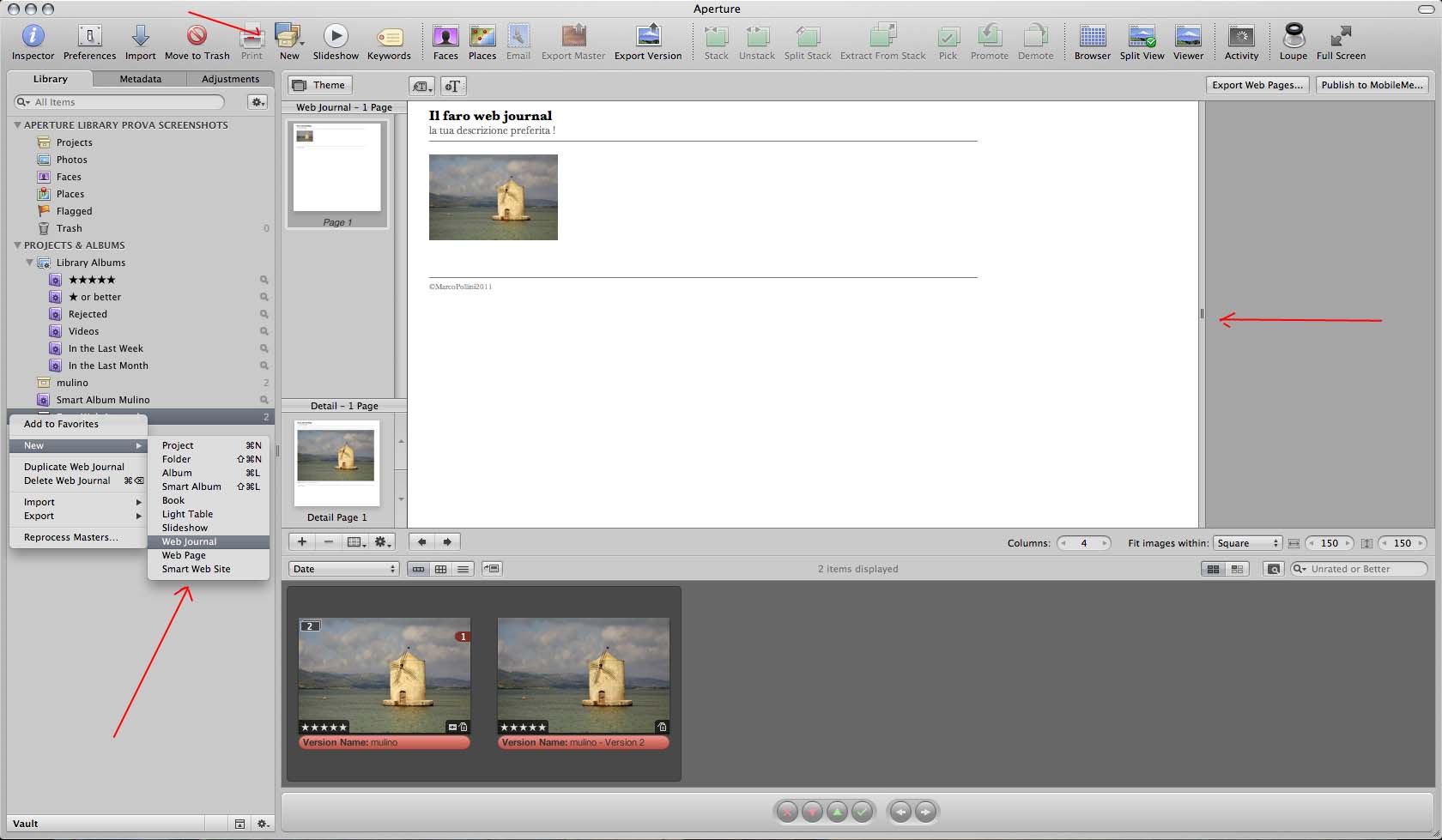
Task: Switch to Split View layout
Action: point(1142,42)
